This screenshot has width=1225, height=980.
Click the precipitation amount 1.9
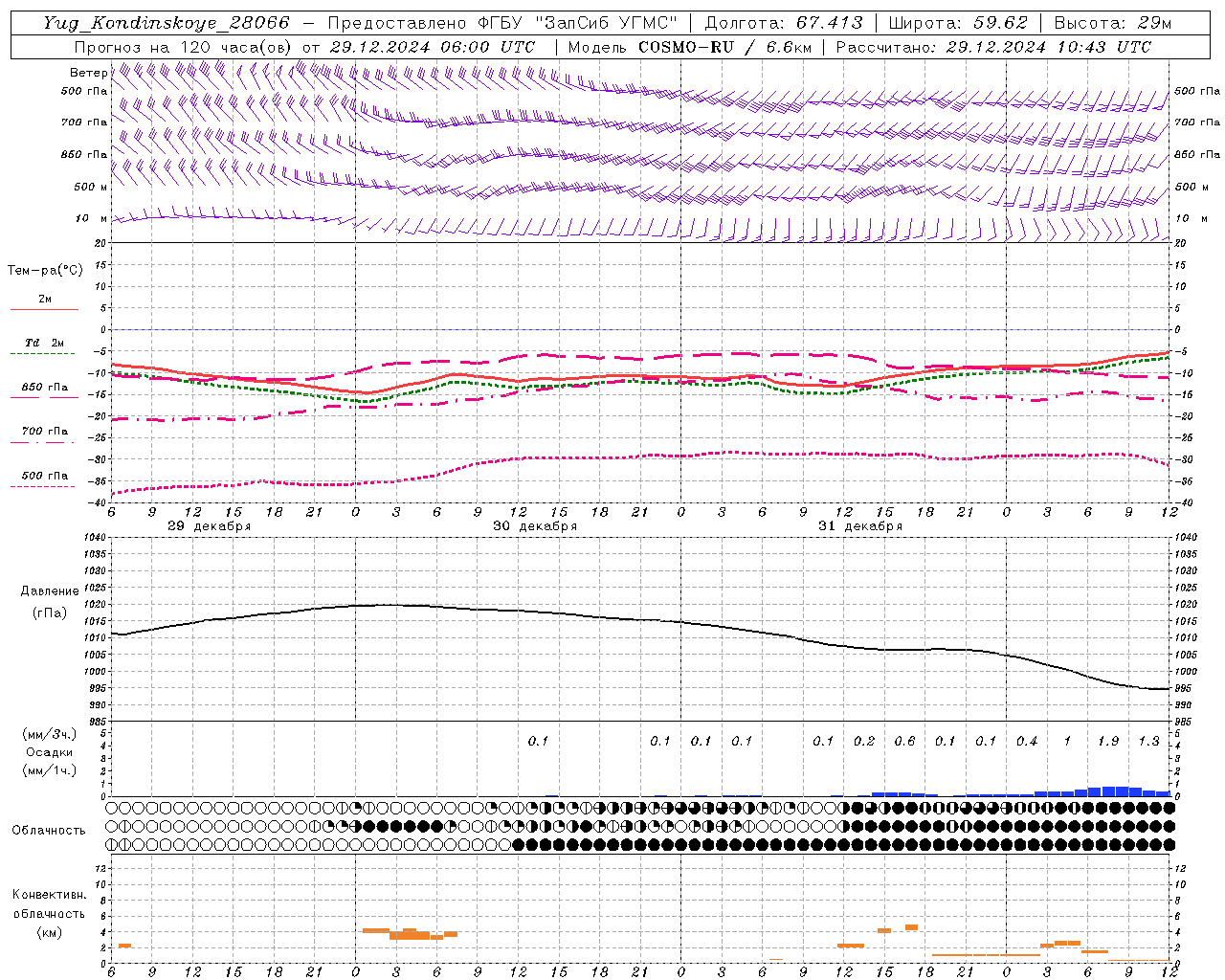[x=1108, y=741]
